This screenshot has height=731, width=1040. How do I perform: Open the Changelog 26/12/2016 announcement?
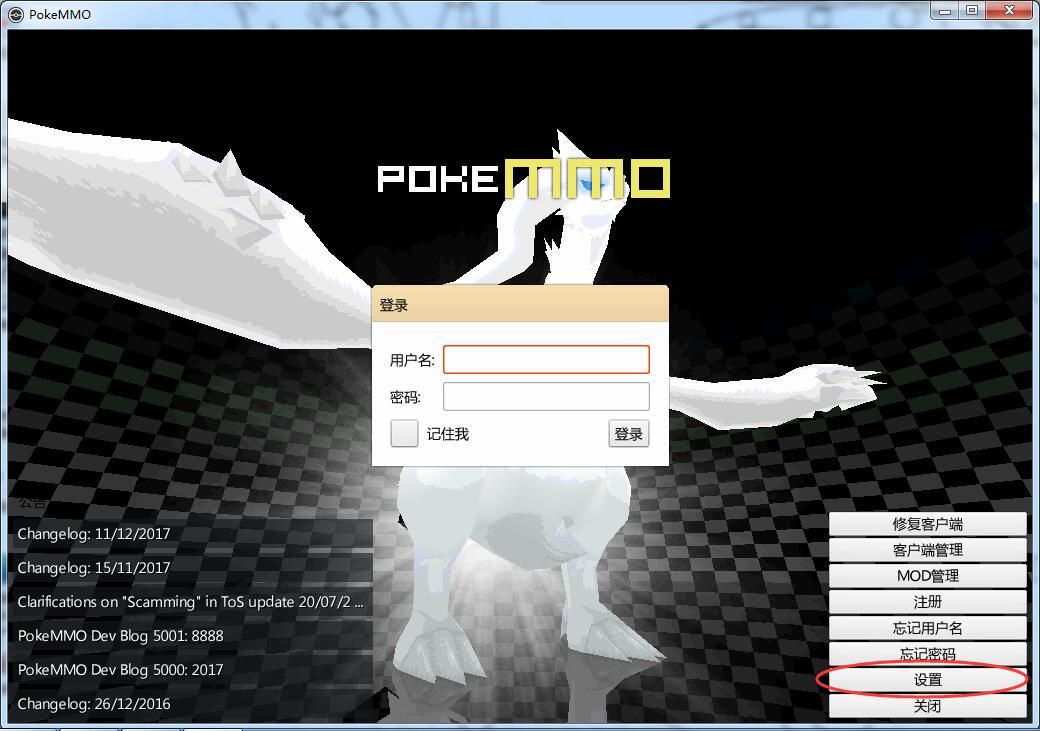pyautogui.click(x=94, y=703)
